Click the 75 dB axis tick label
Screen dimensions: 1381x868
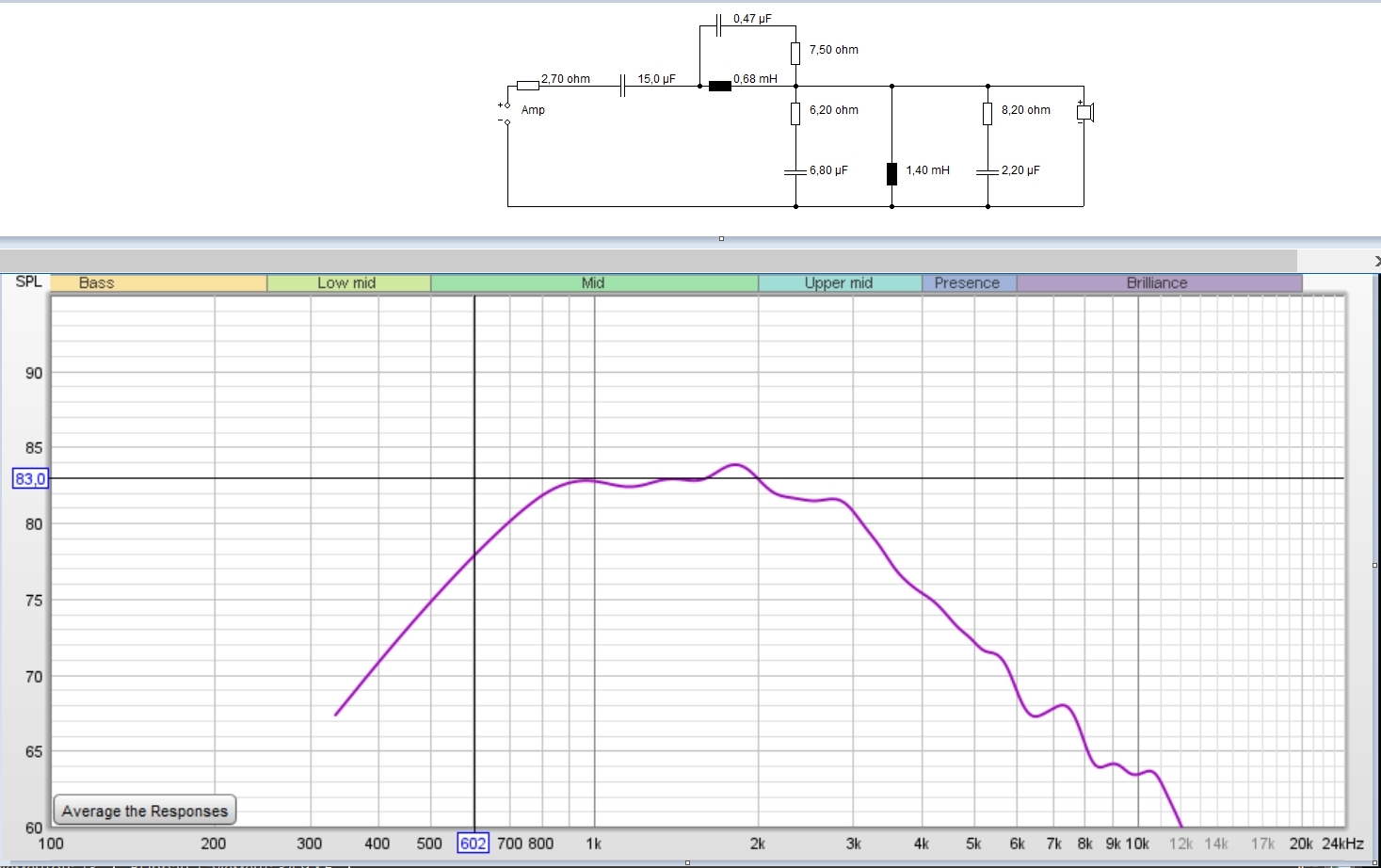point(34,601)
